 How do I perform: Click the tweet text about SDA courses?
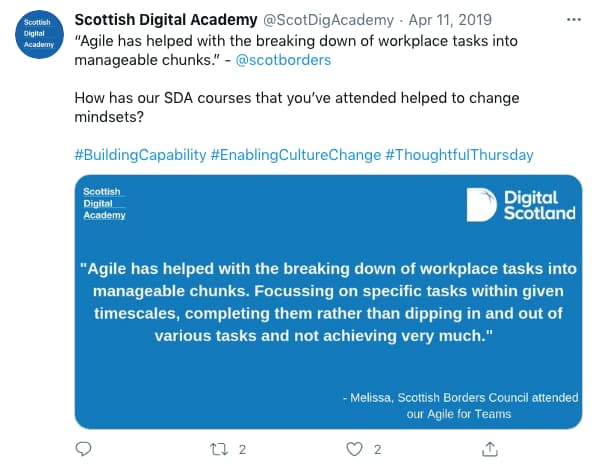pos(297,107)
